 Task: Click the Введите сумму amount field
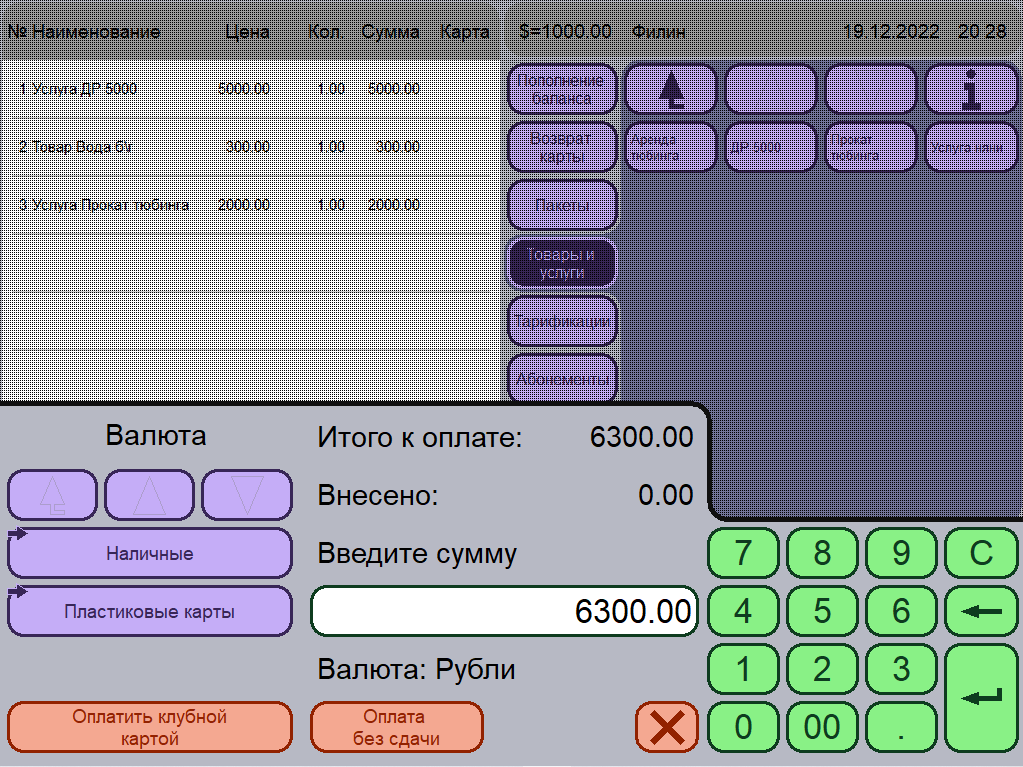click(504, 611)
